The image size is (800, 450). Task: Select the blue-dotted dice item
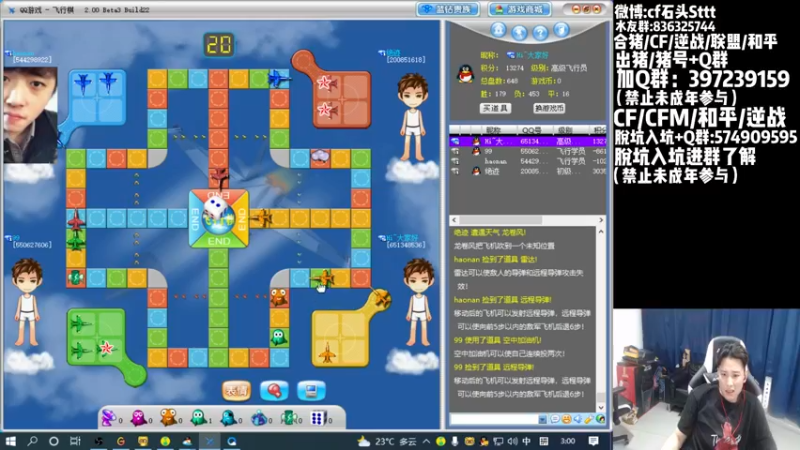(318, 418)
